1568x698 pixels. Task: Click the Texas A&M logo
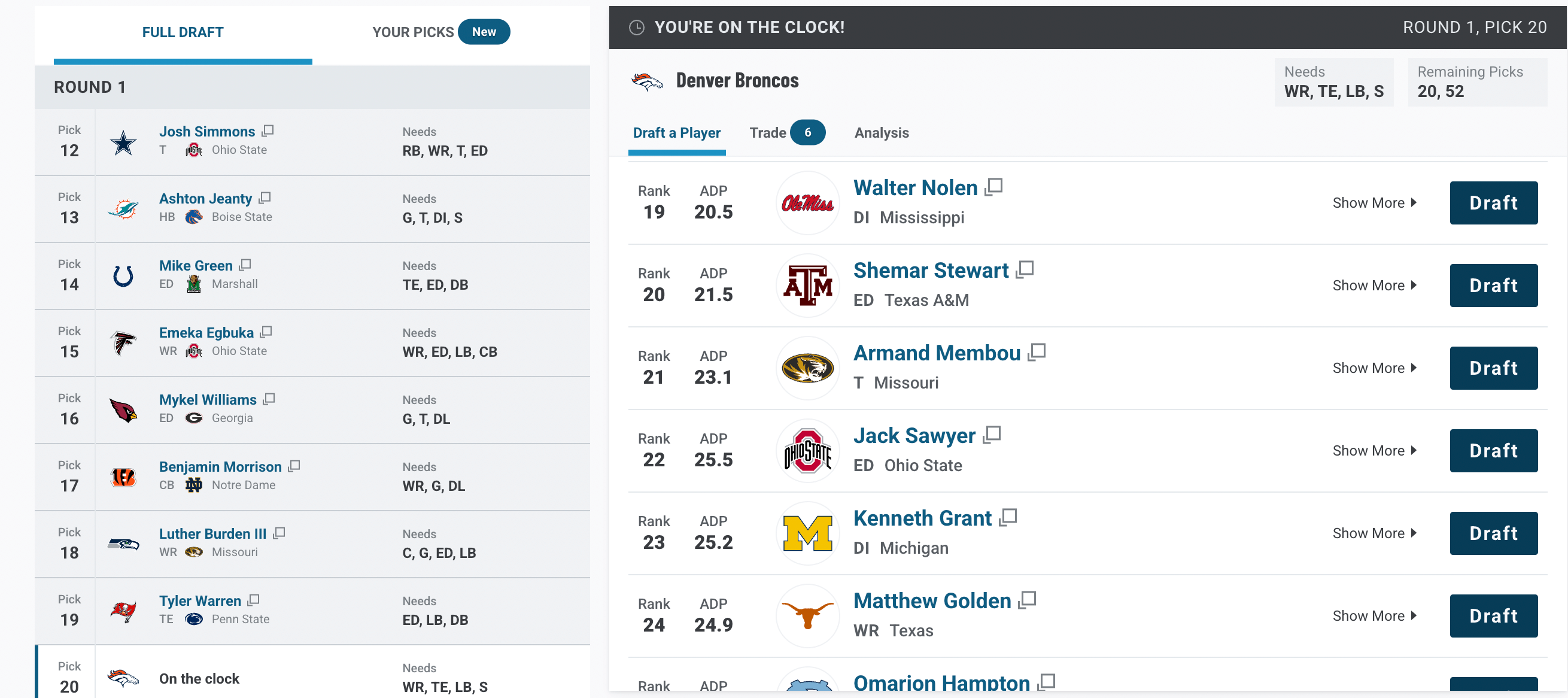coord(807,285)
